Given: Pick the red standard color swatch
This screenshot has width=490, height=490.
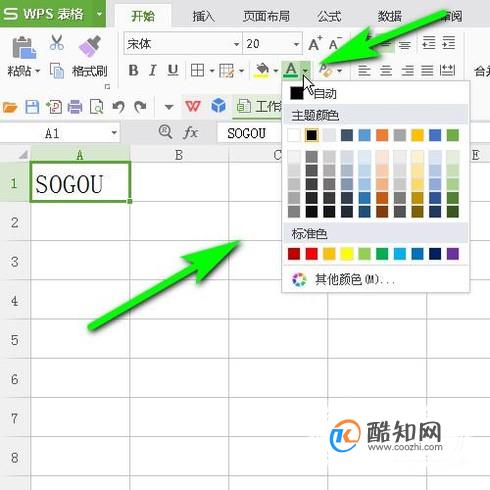Looking at the screenshot, I should pyautogui.click(x=311, y=254).
